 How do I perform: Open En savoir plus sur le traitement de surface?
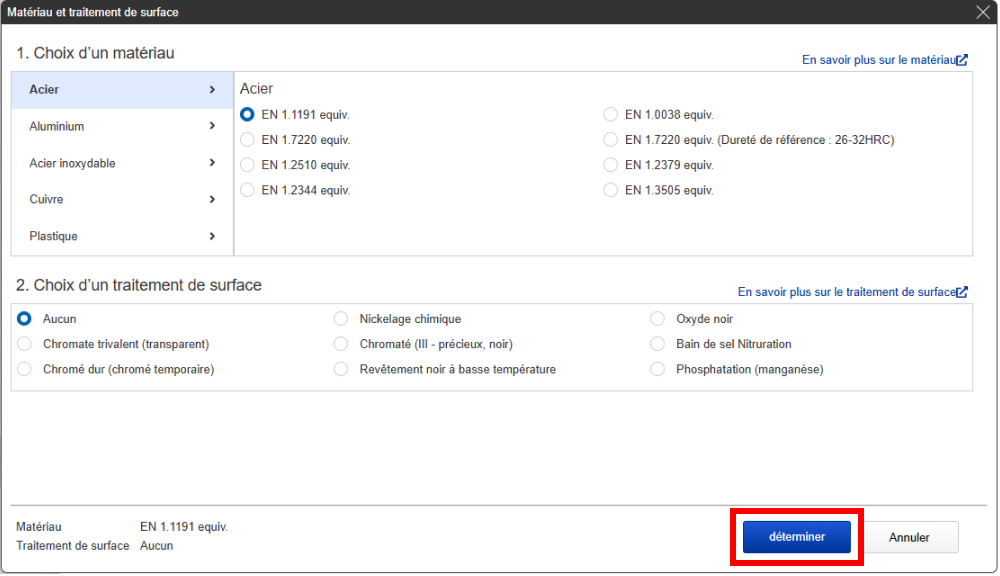tap(846, 292)
